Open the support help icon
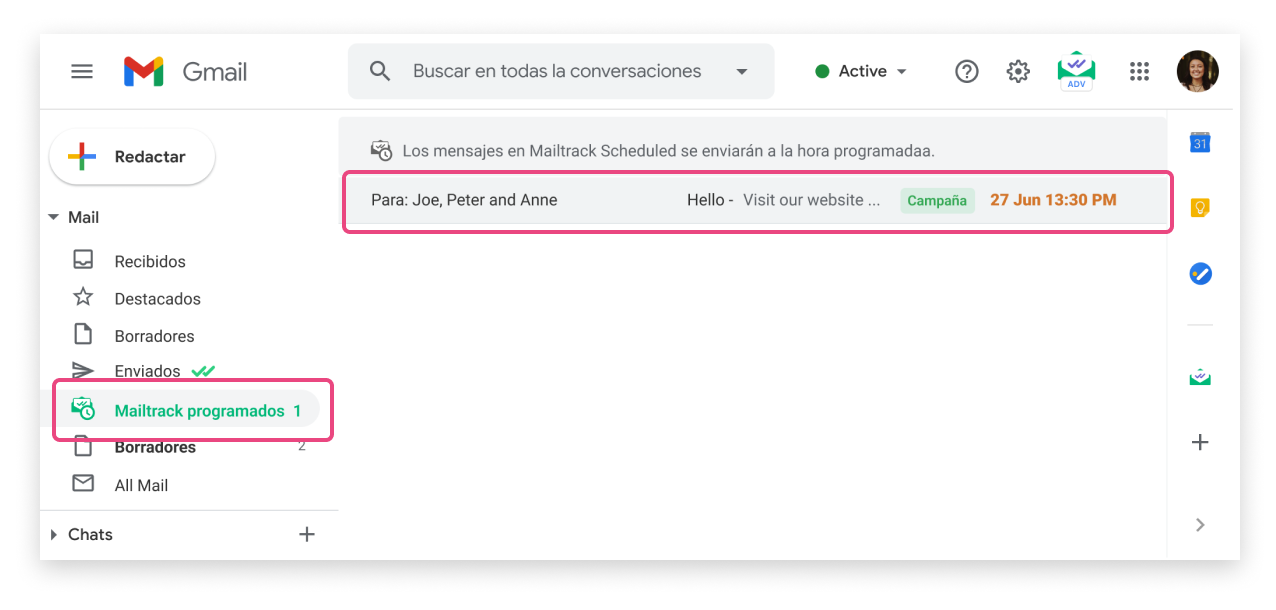1276x610 pixels. click(x=966, y=71)
